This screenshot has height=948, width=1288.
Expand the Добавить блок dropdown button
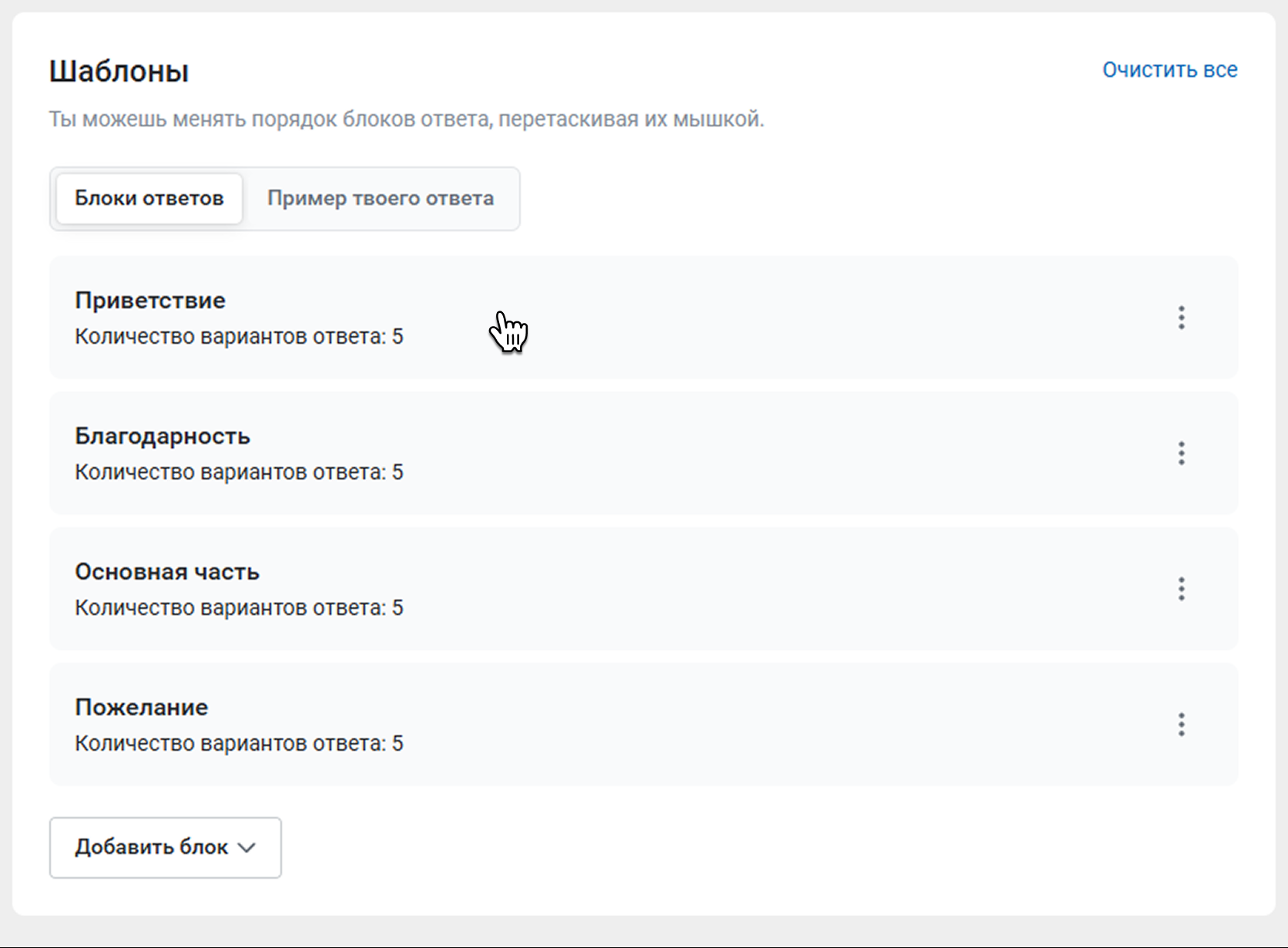coord(165,848)
